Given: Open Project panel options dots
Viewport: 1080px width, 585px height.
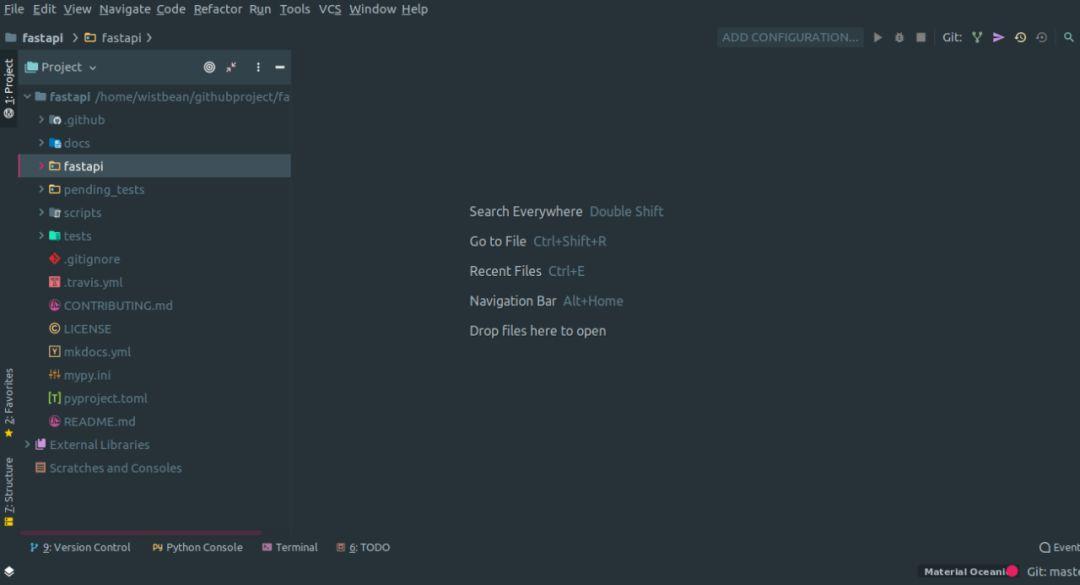Looking at the screenshot, I should point(258,67).
